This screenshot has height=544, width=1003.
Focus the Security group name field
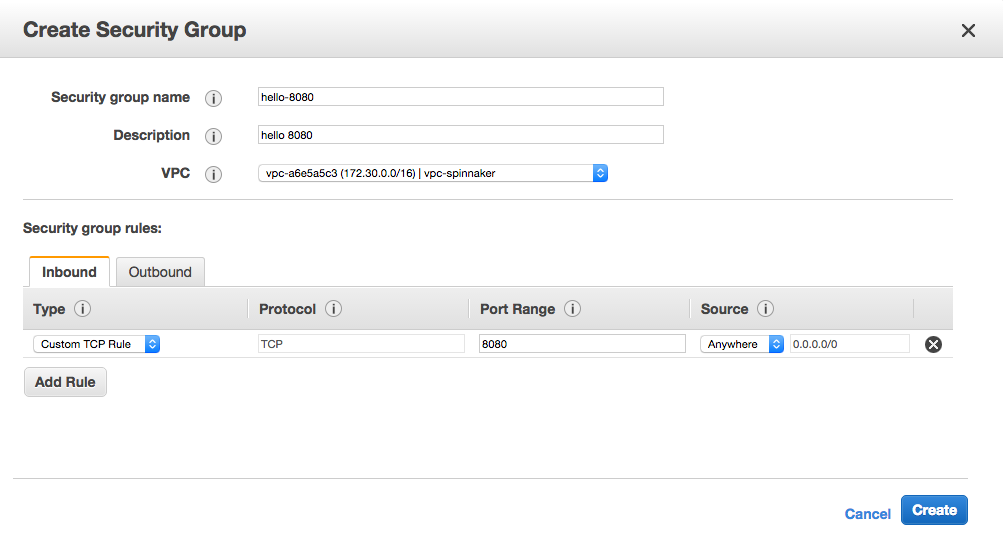[x=460, y=97]
